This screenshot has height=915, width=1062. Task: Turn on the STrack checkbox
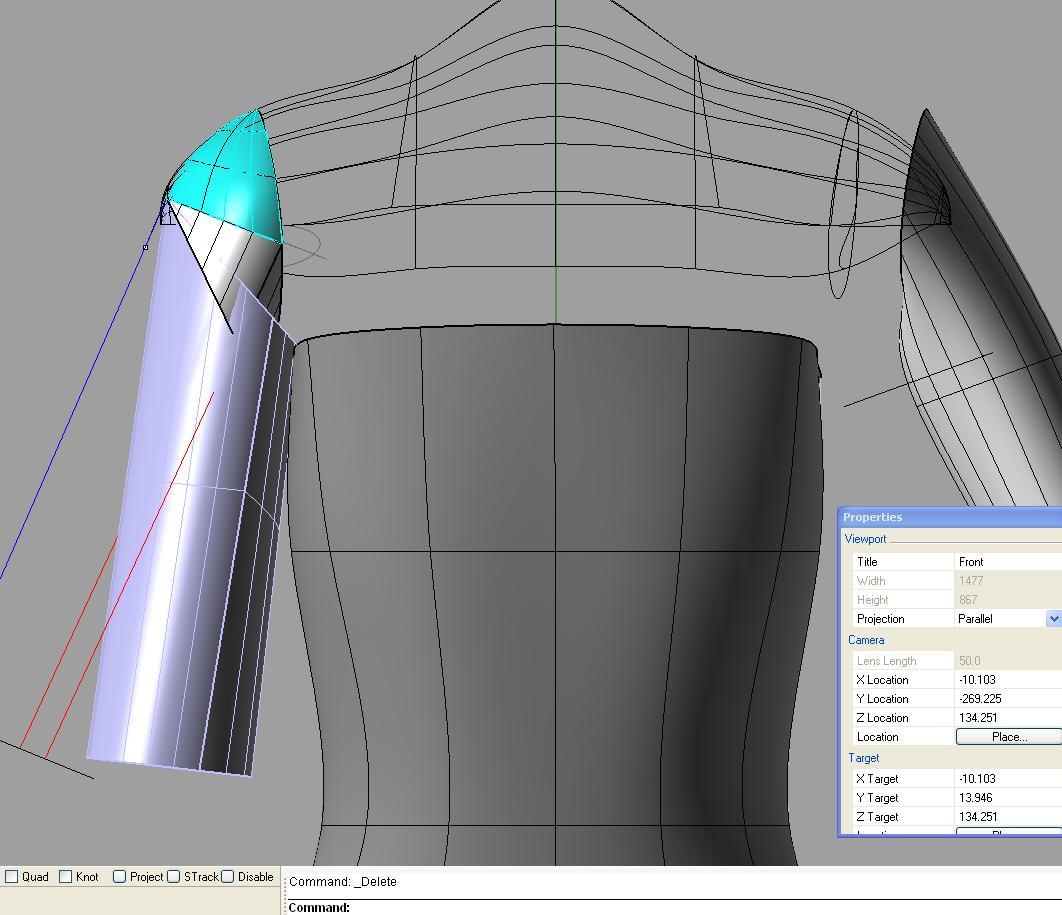tap(174, 877)
